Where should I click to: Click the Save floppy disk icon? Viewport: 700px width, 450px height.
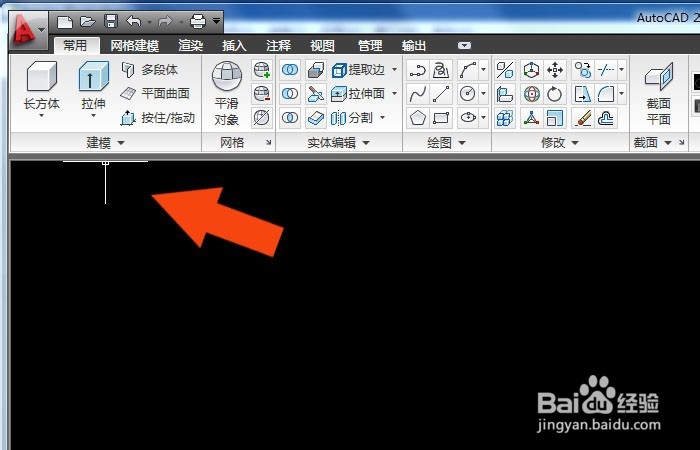coord(111,21)
